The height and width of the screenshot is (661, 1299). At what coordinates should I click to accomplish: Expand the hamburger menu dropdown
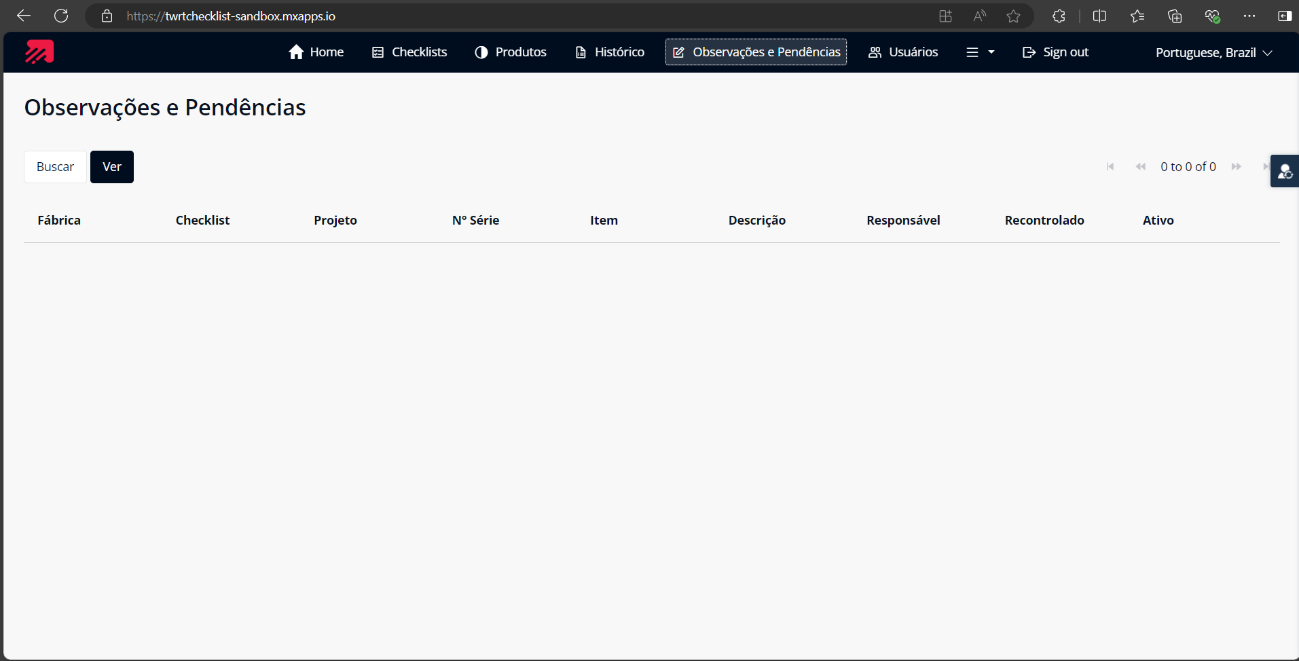pyautogui.click(x=980, y=52)
